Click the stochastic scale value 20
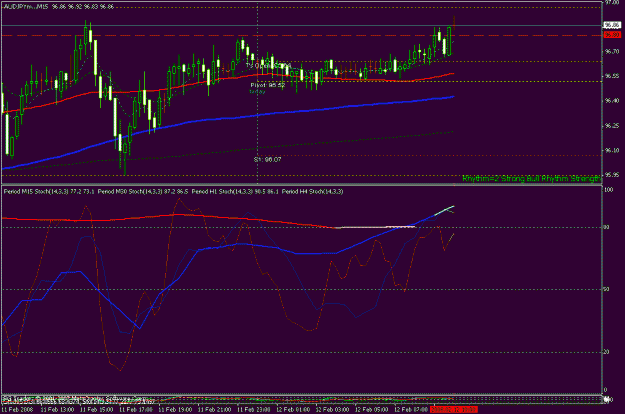The width and height of the screenshot is (625, 414). pos(606,352)
